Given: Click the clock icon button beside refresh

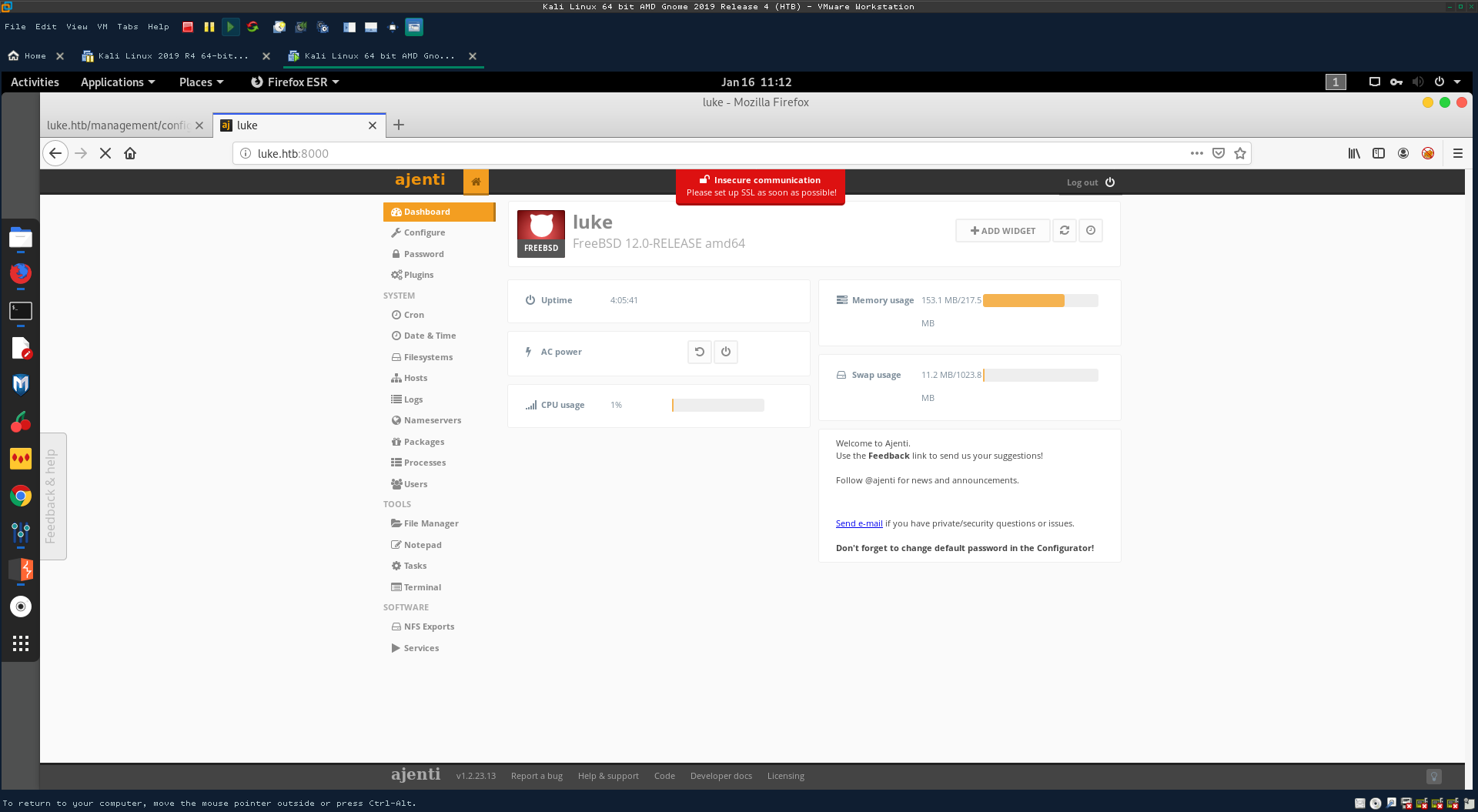Looking at the screenshot, I should pyautogui.click(x=1091, y=231).
